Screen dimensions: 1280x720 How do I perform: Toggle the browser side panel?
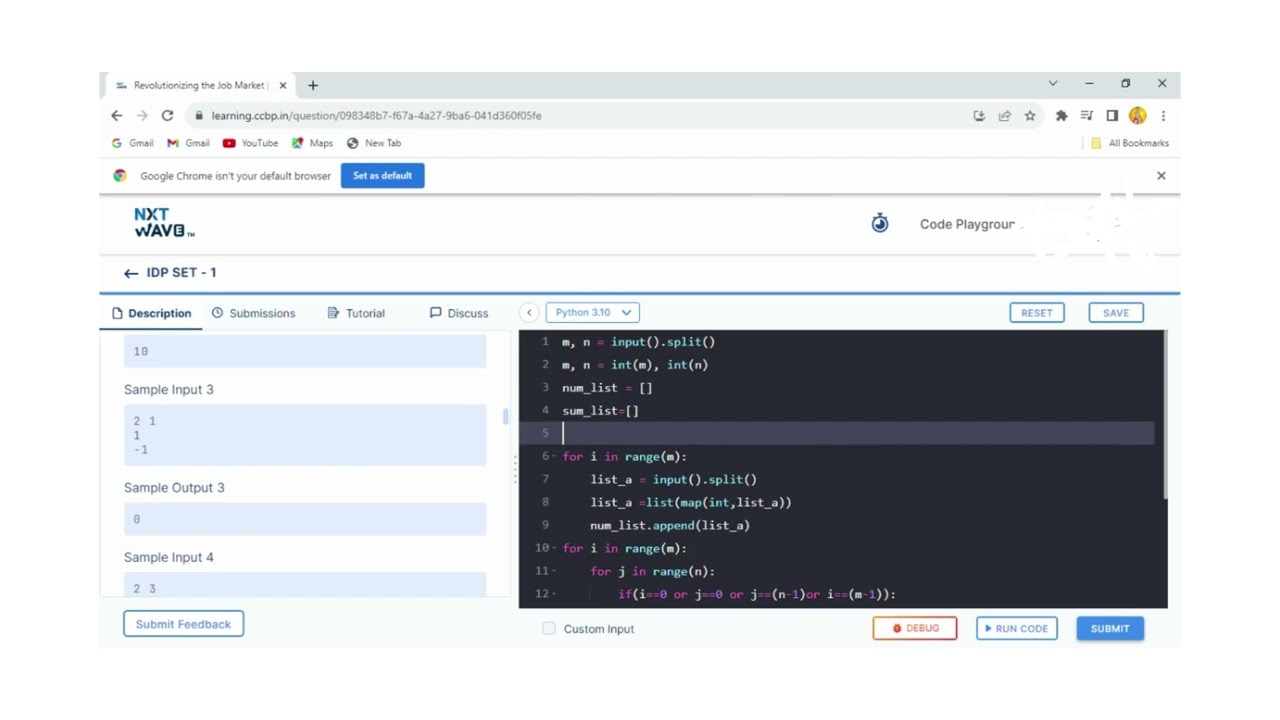(1112, 116)
